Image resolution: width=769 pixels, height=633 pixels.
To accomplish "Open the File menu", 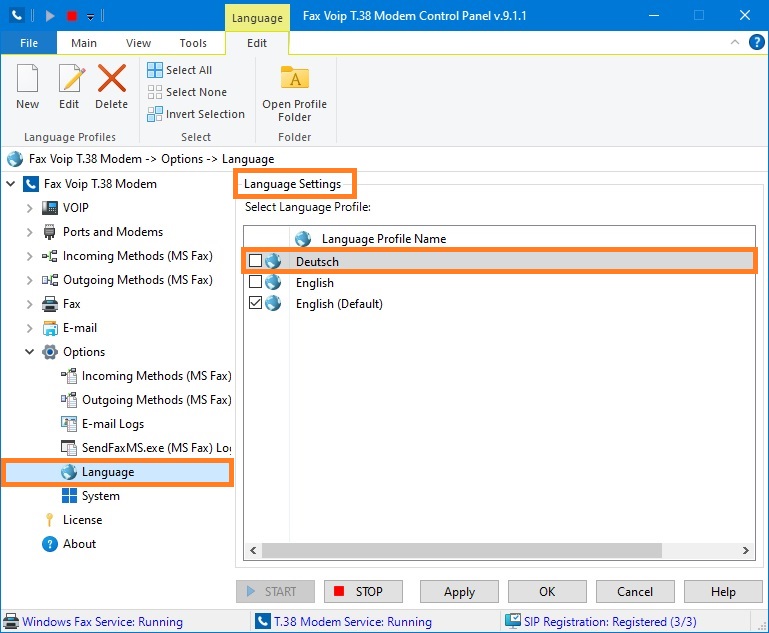I will (x=28, y=43).
